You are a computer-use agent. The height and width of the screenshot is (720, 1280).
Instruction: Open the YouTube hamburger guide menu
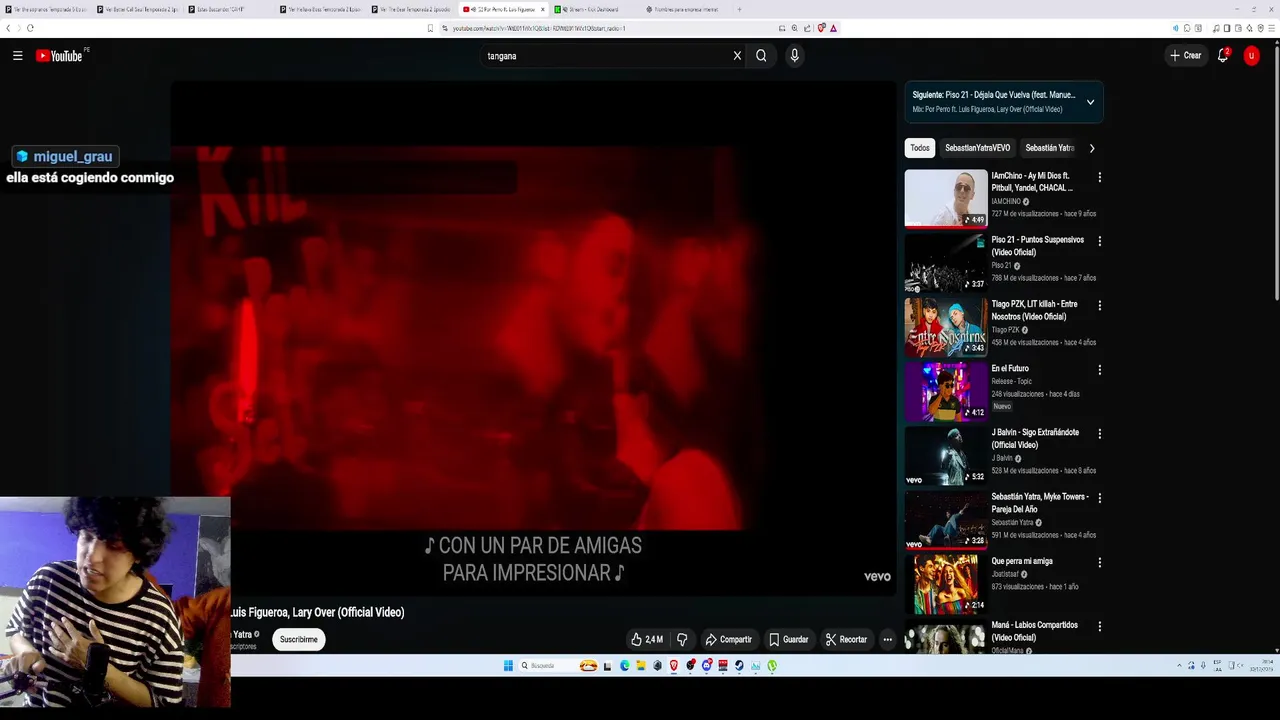point(17,56)
